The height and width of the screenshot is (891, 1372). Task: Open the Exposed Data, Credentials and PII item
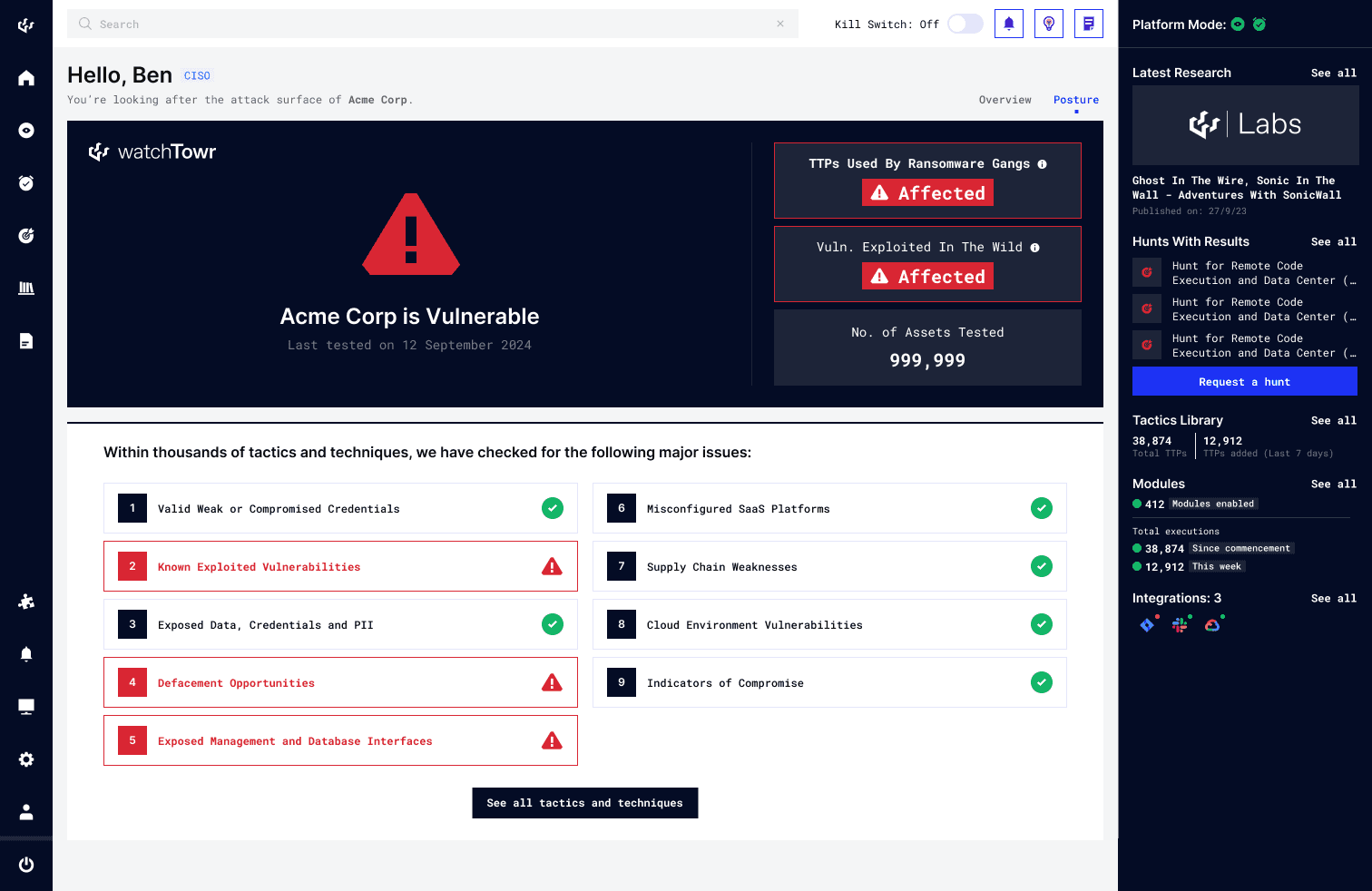point(340,624)
